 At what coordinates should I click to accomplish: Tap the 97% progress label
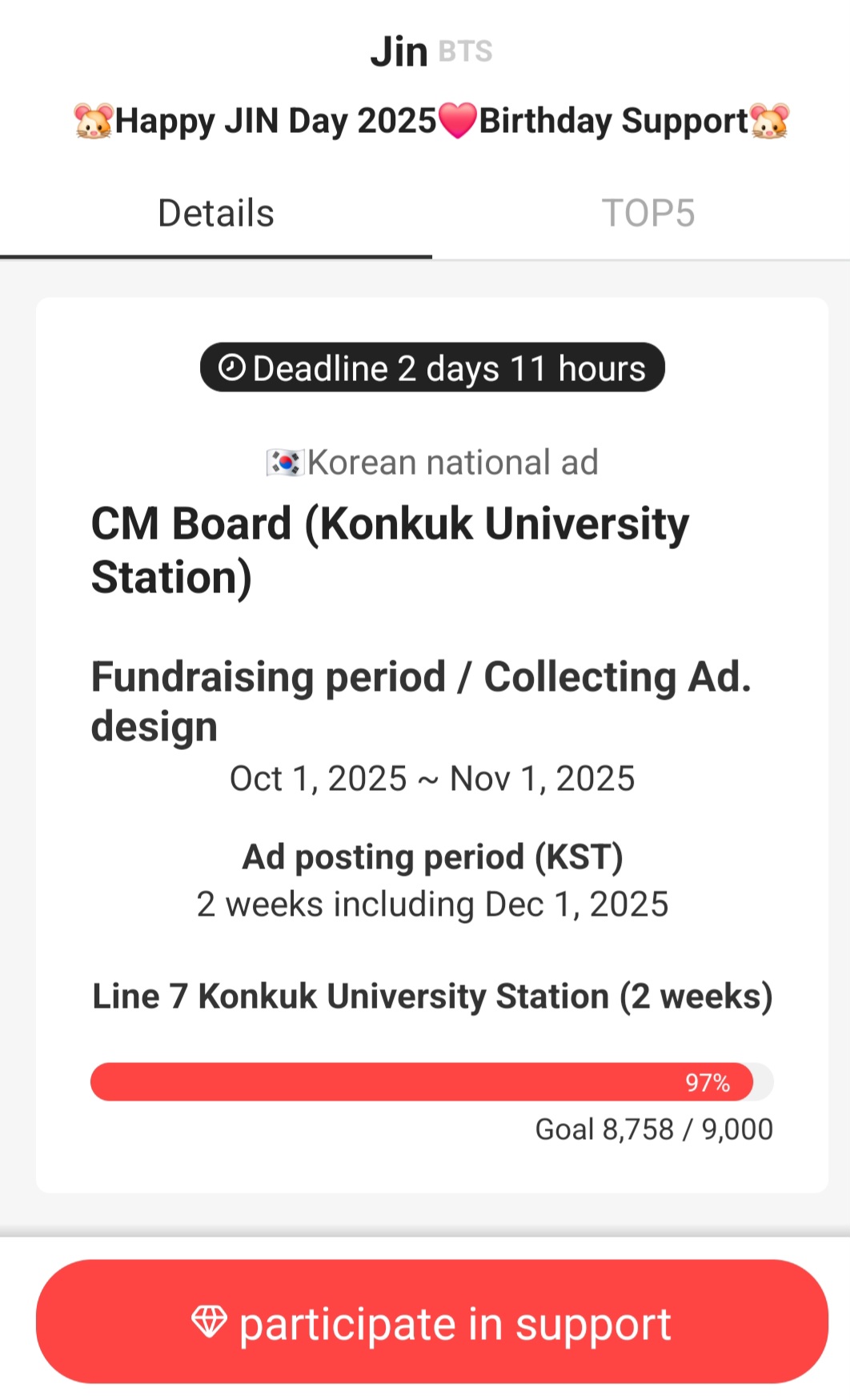pyautogui.click(x=708, y=1083)
